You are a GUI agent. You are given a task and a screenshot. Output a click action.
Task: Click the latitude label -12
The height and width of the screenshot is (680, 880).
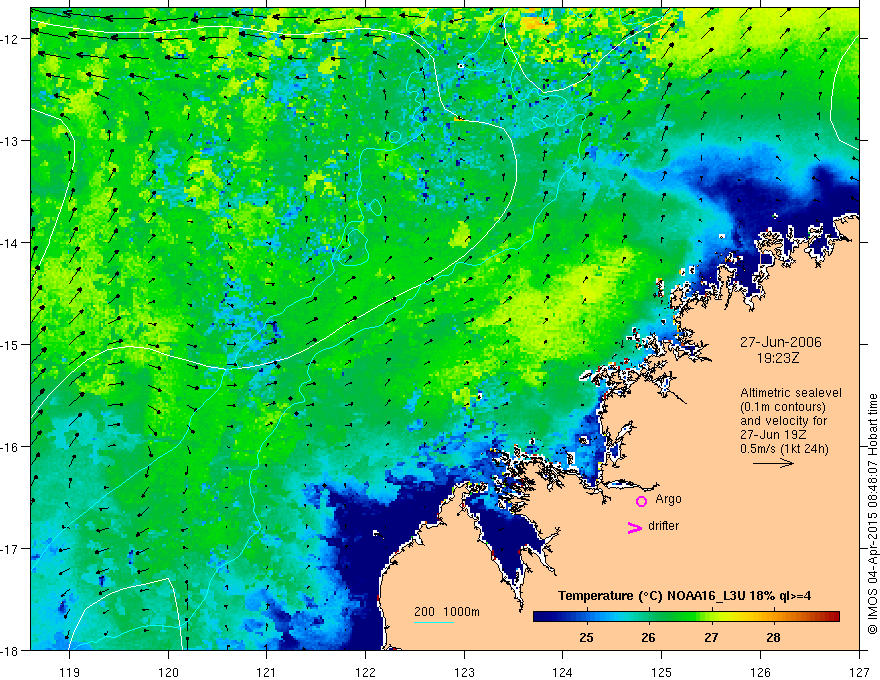click(11, 39)
